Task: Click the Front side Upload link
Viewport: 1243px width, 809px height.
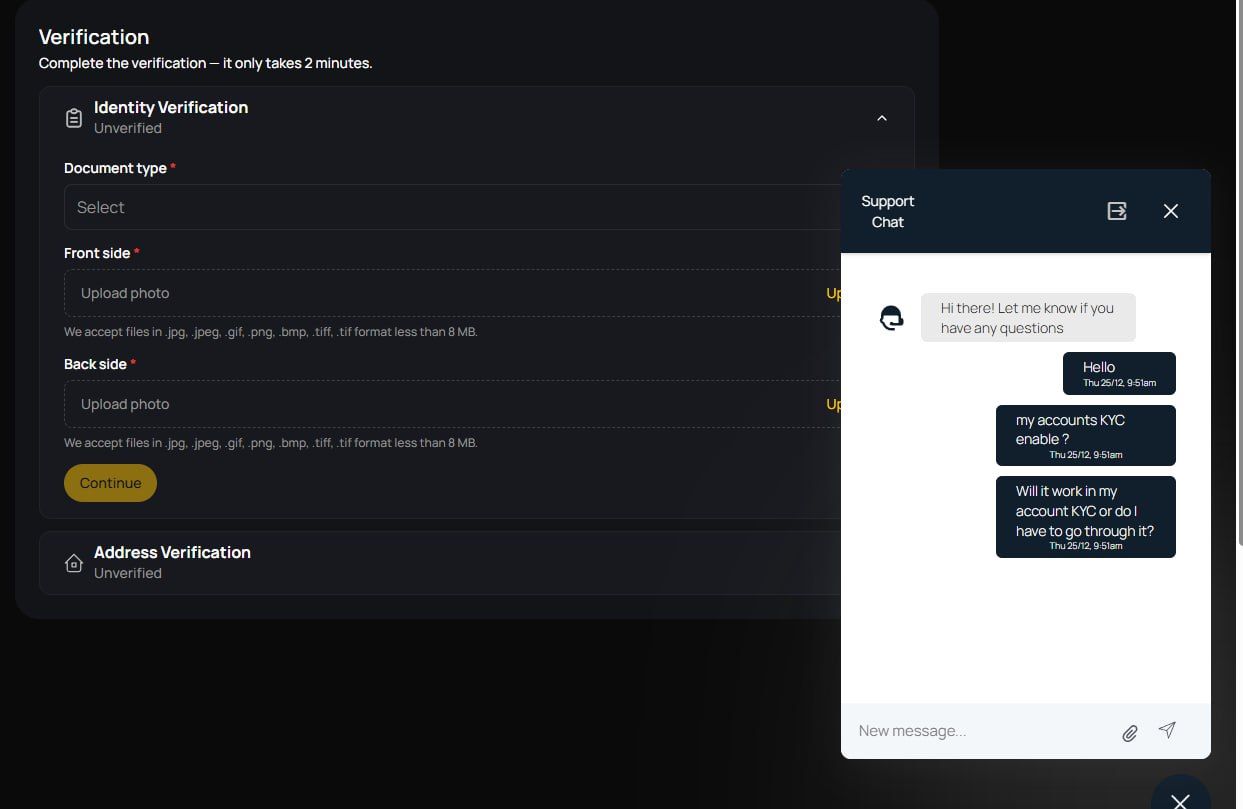Action: click(833, 293)
